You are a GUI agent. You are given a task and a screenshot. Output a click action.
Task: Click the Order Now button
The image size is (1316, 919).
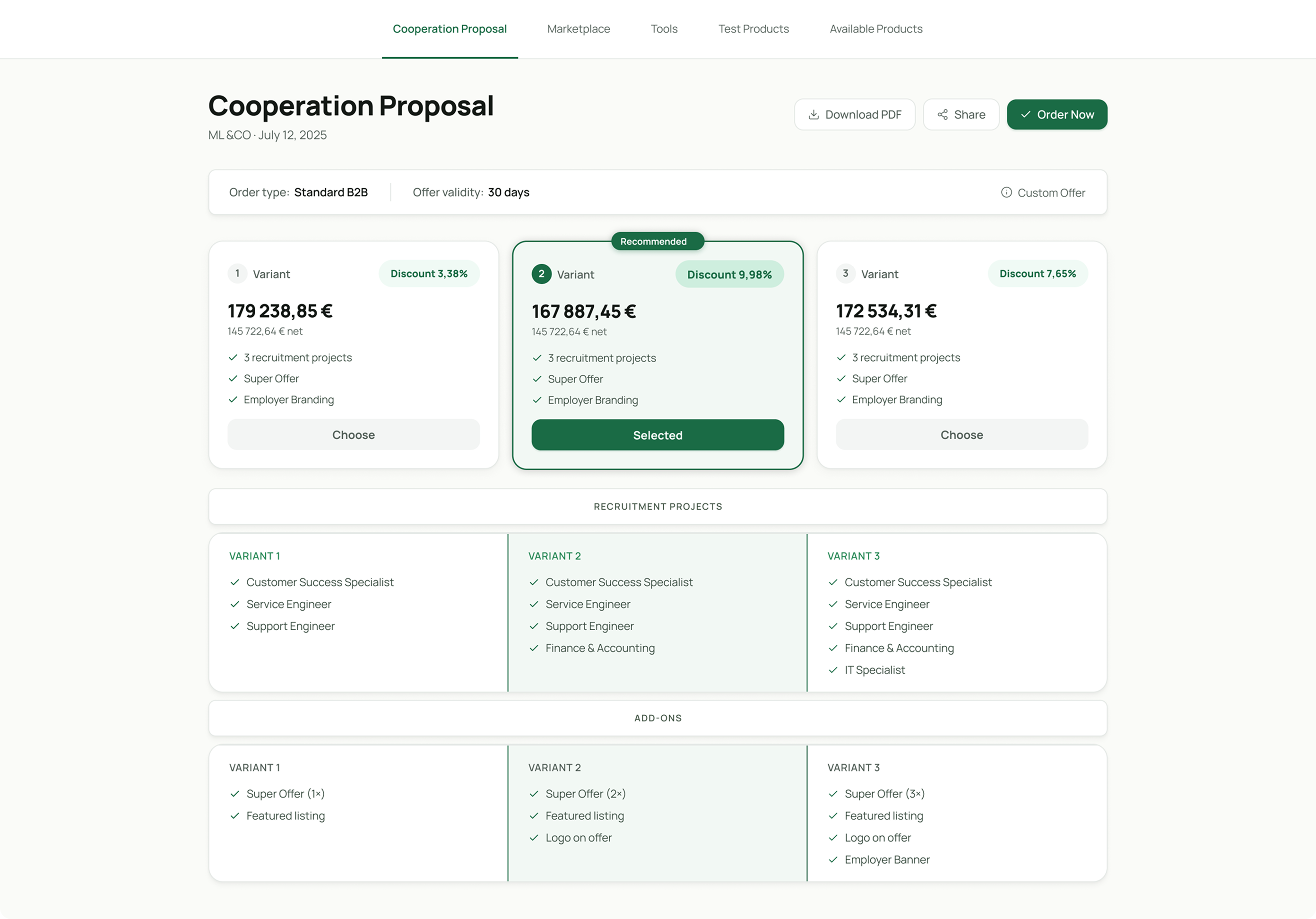1056,115
